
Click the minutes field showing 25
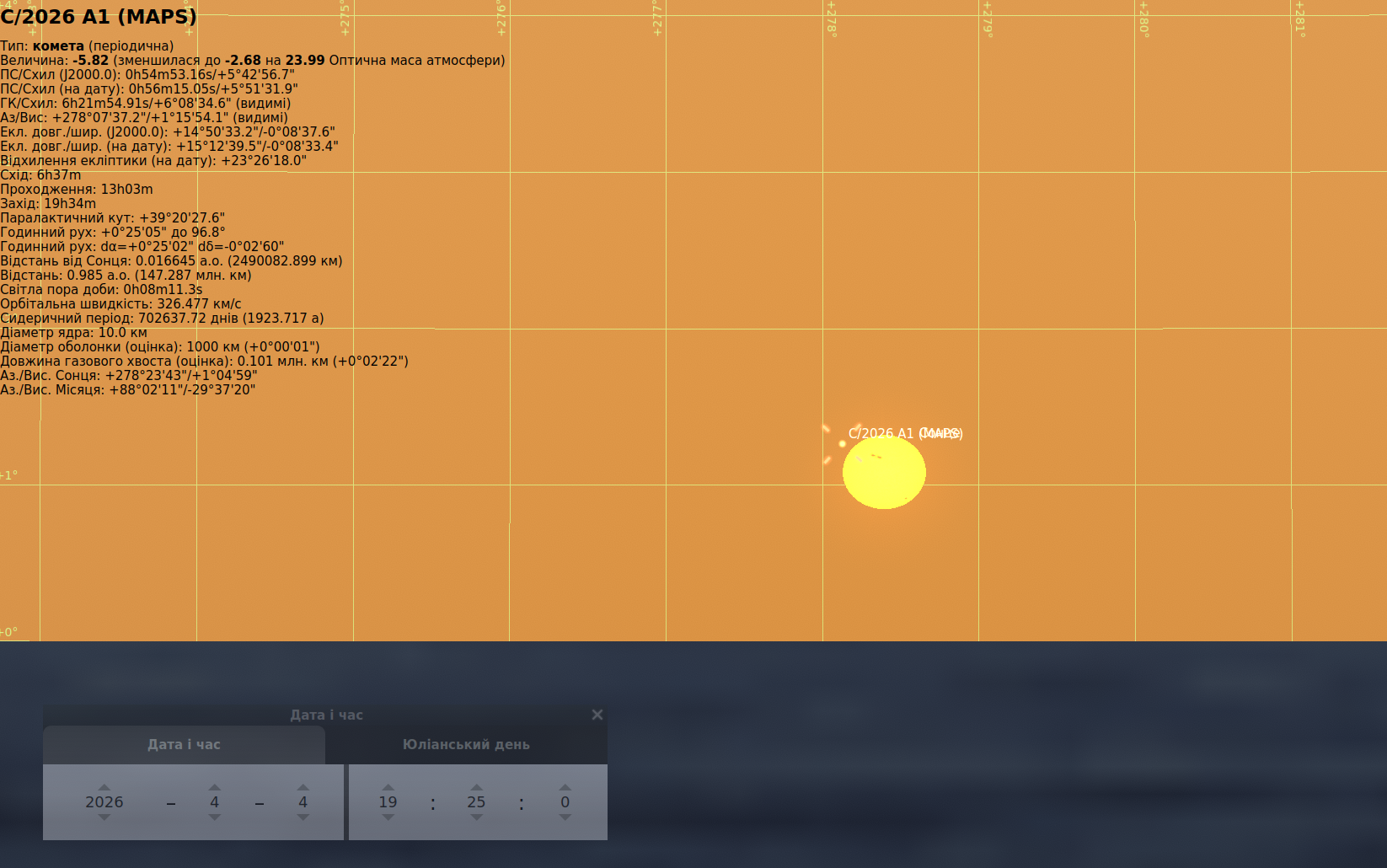coord(477,802)
